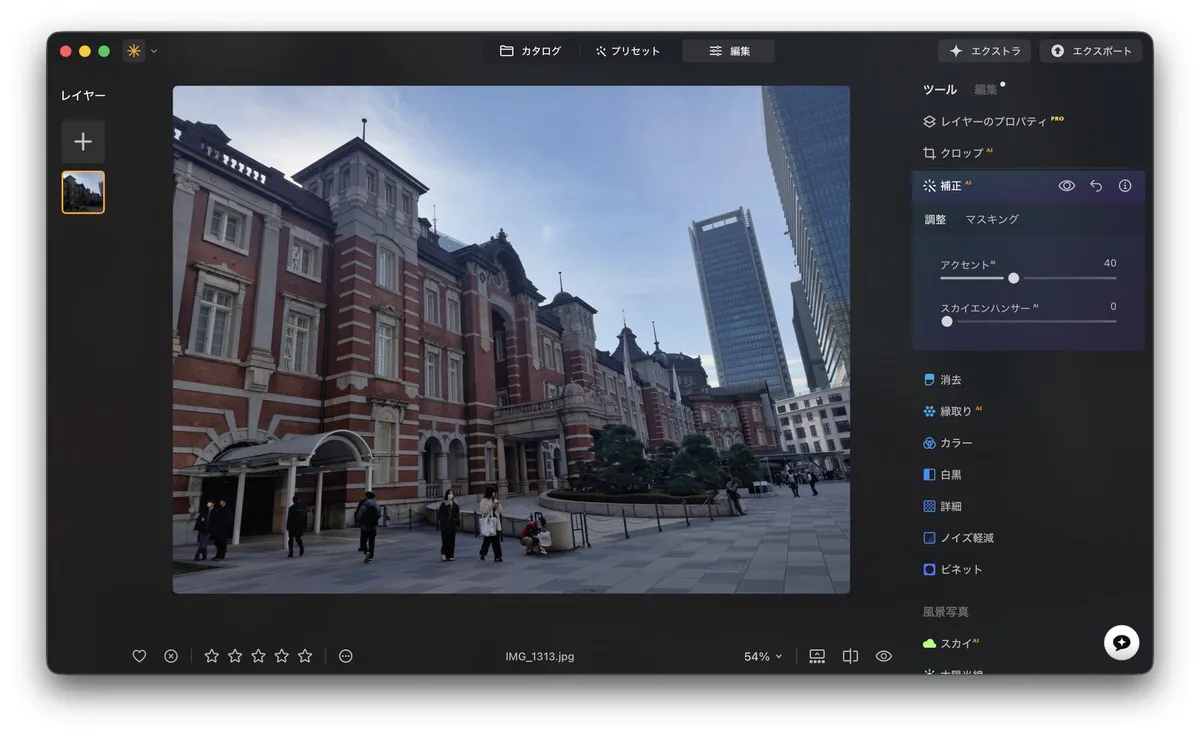This screenshot has height=736, width=1200.
Task: Add a new layer with plus button
Action: click(x=83, y=142)
